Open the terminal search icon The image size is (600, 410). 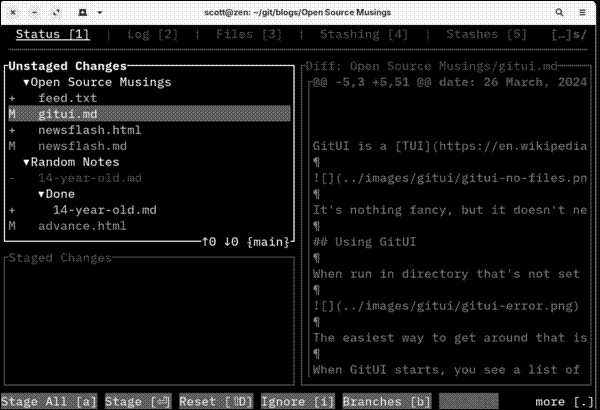coord(559,12)
